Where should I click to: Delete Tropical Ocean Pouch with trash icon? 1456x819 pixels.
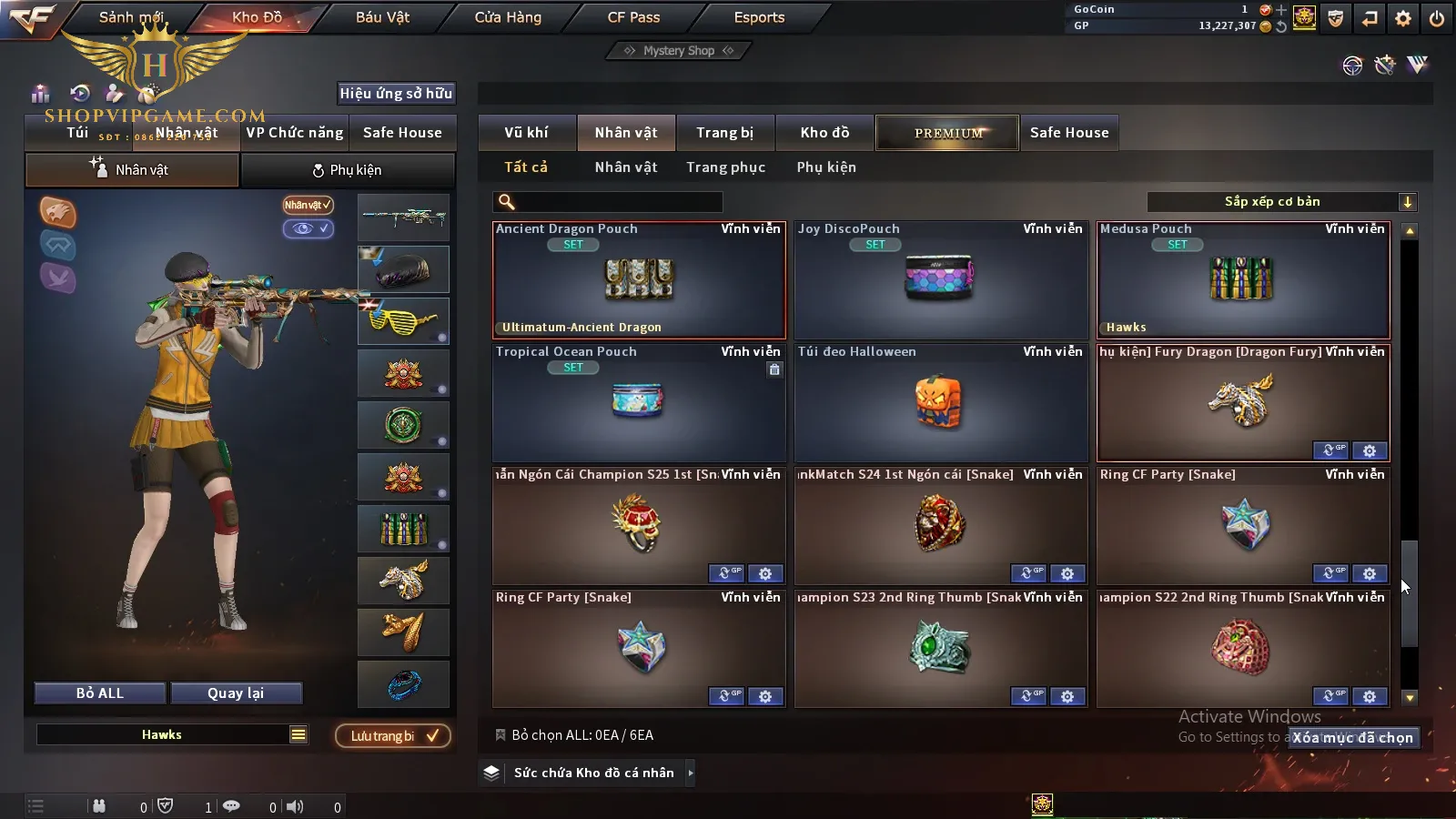[x=773, y=369]
